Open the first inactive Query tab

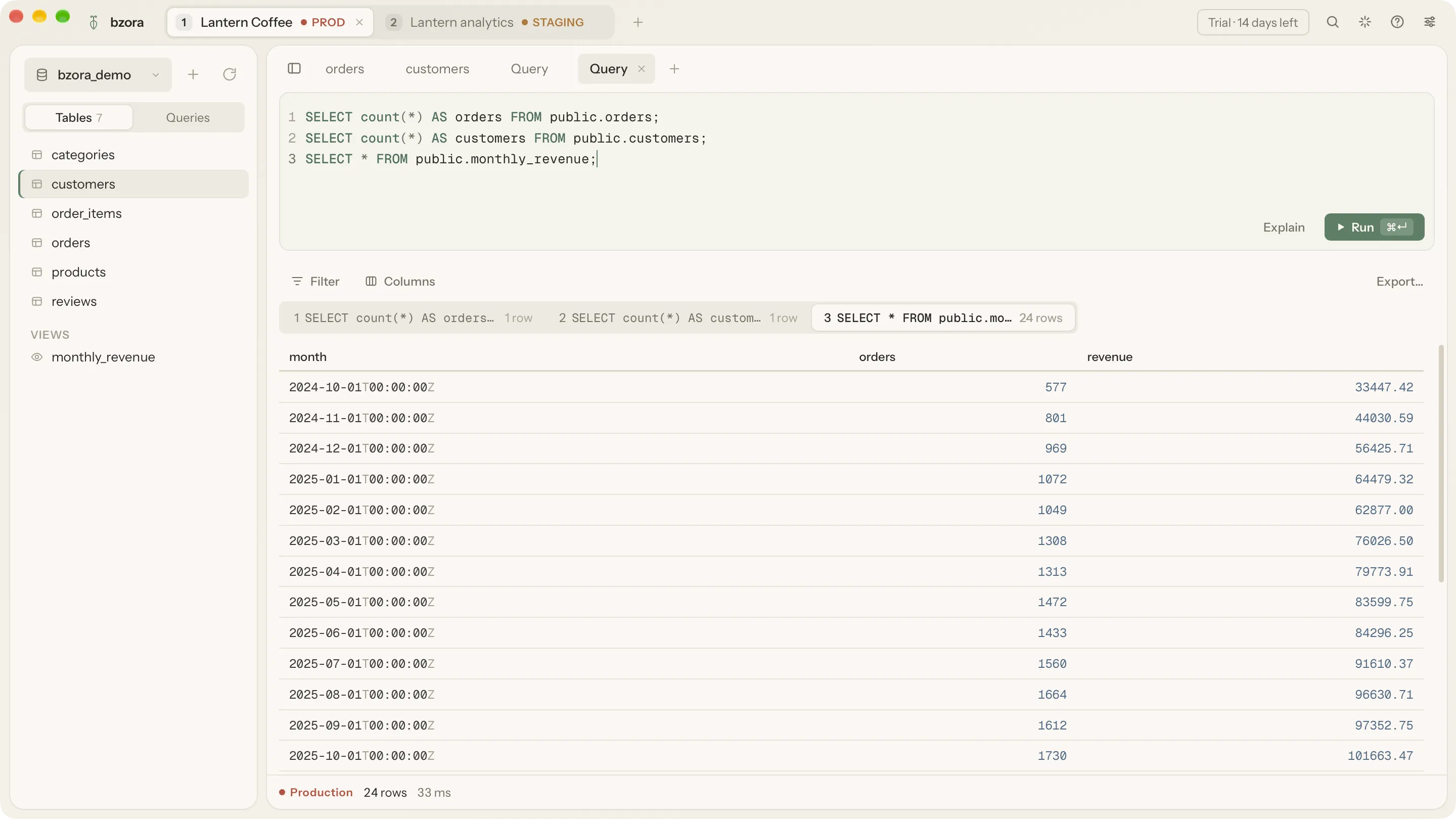[x=529, y=68]
